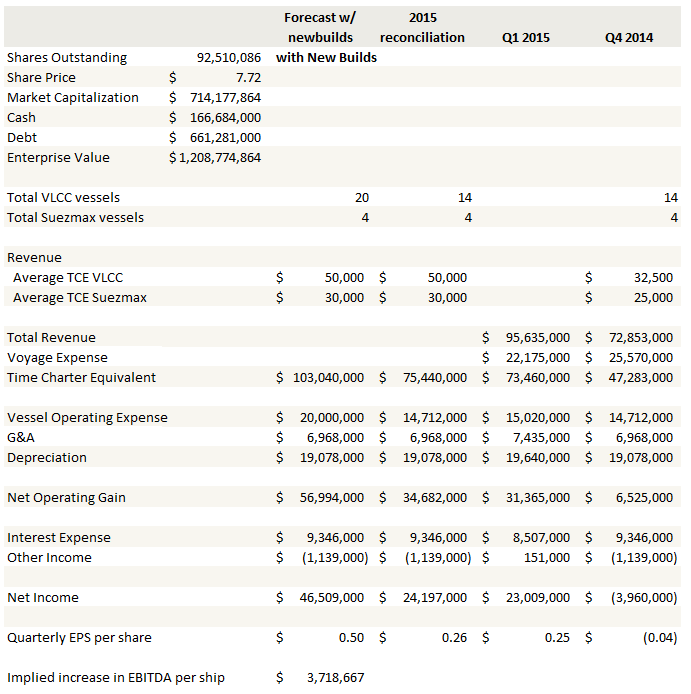The image size is (691, 694).
Task: Select the "Forecast w/ newbuilds" column header
Action: tap(321, 28)
